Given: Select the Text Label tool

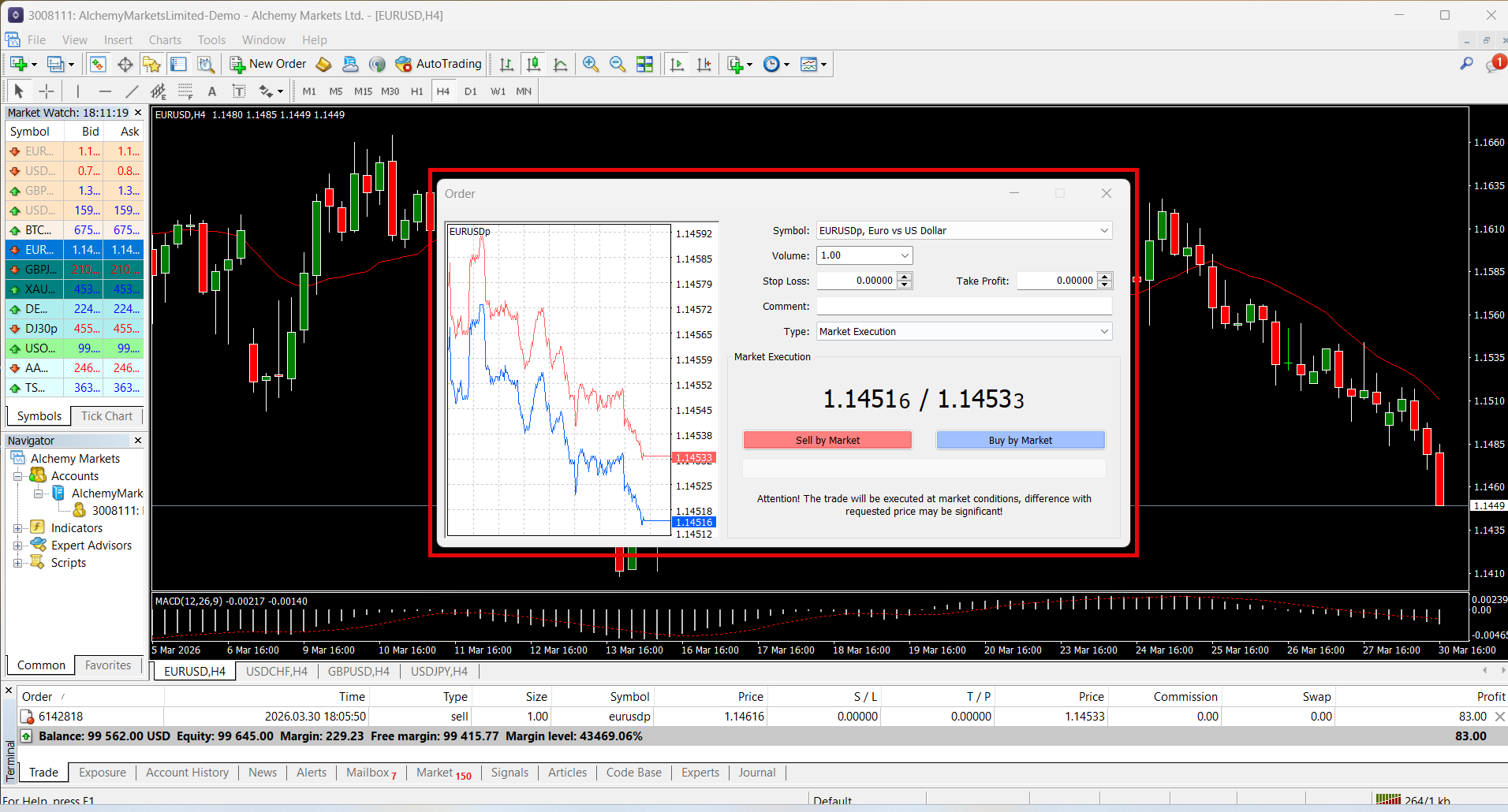Looking at the screenshot, I should pyautogui.click(x=239, y=91).
